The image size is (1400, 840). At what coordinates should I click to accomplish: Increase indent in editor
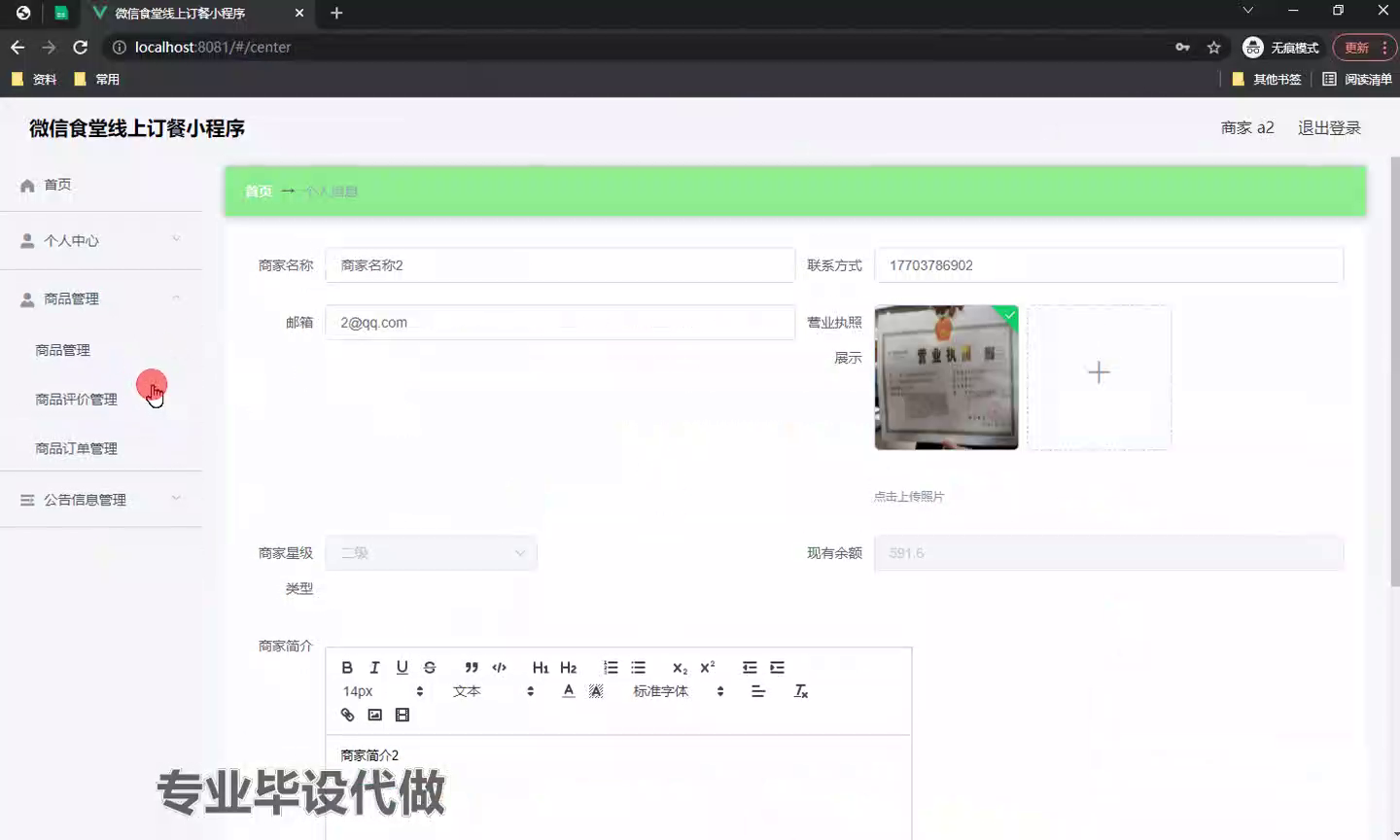point(777,668)
